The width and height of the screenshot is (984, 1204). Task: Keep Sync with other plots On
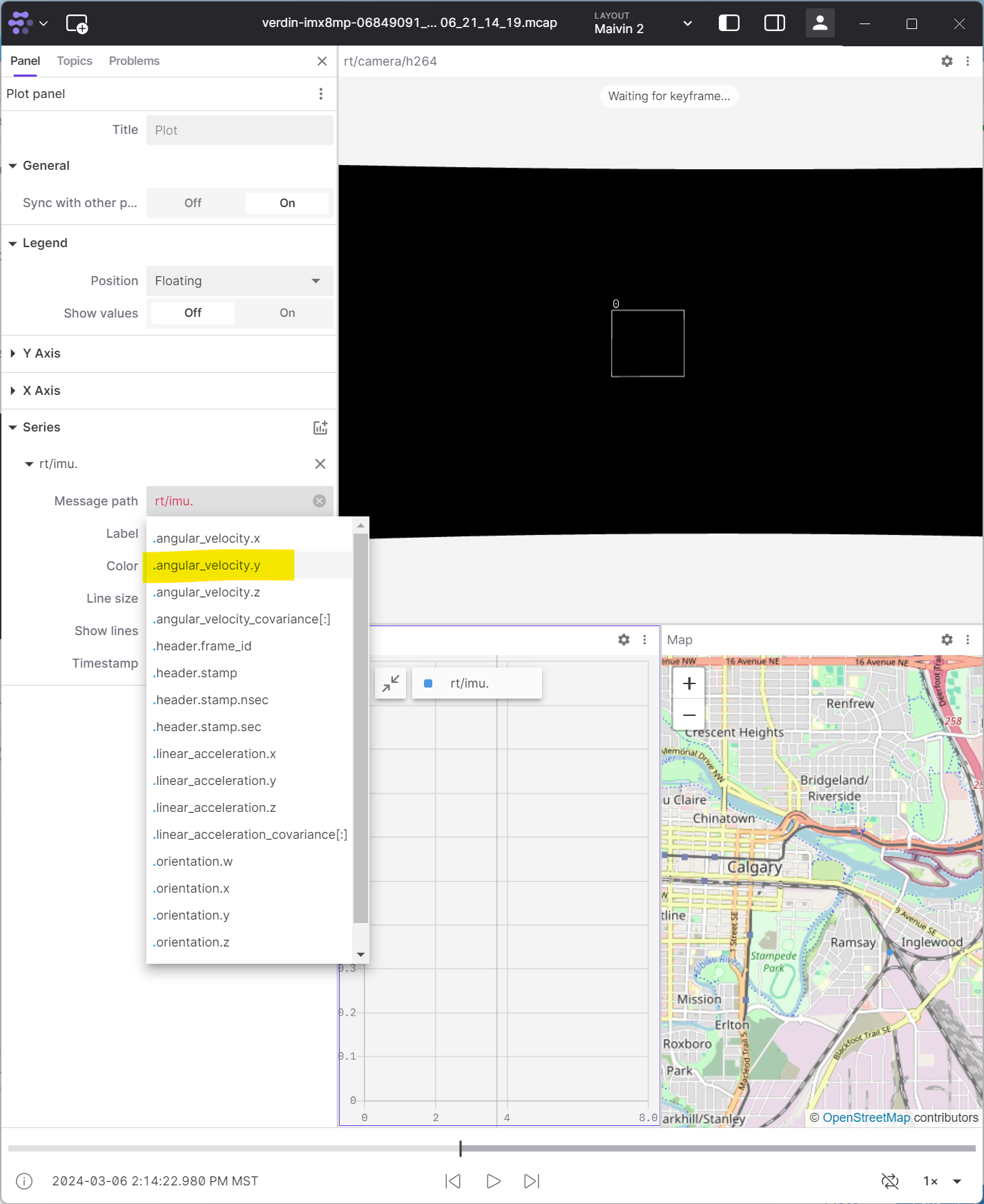287,203
